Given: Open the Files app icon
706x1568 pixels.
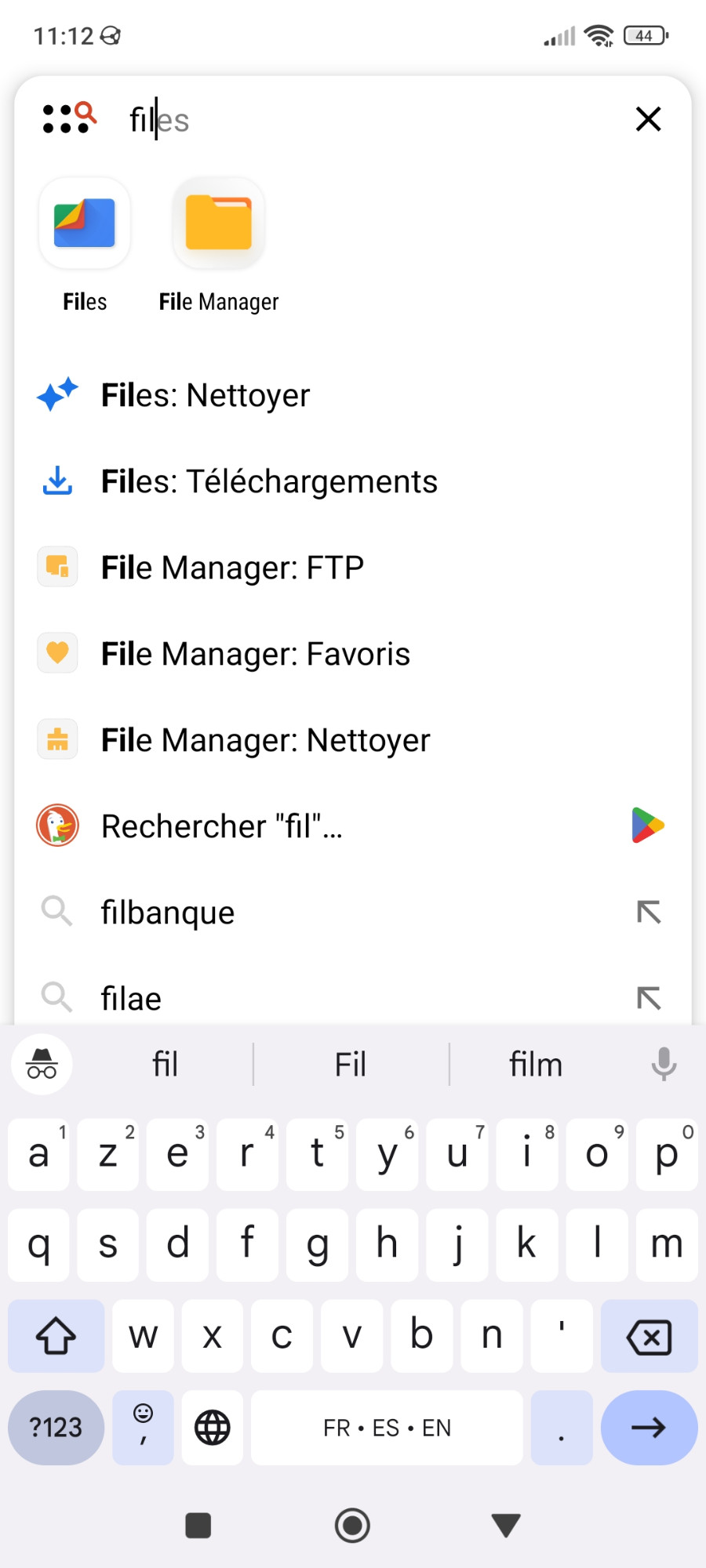Looking at the screenshot, I should click(x=85, y=225).
